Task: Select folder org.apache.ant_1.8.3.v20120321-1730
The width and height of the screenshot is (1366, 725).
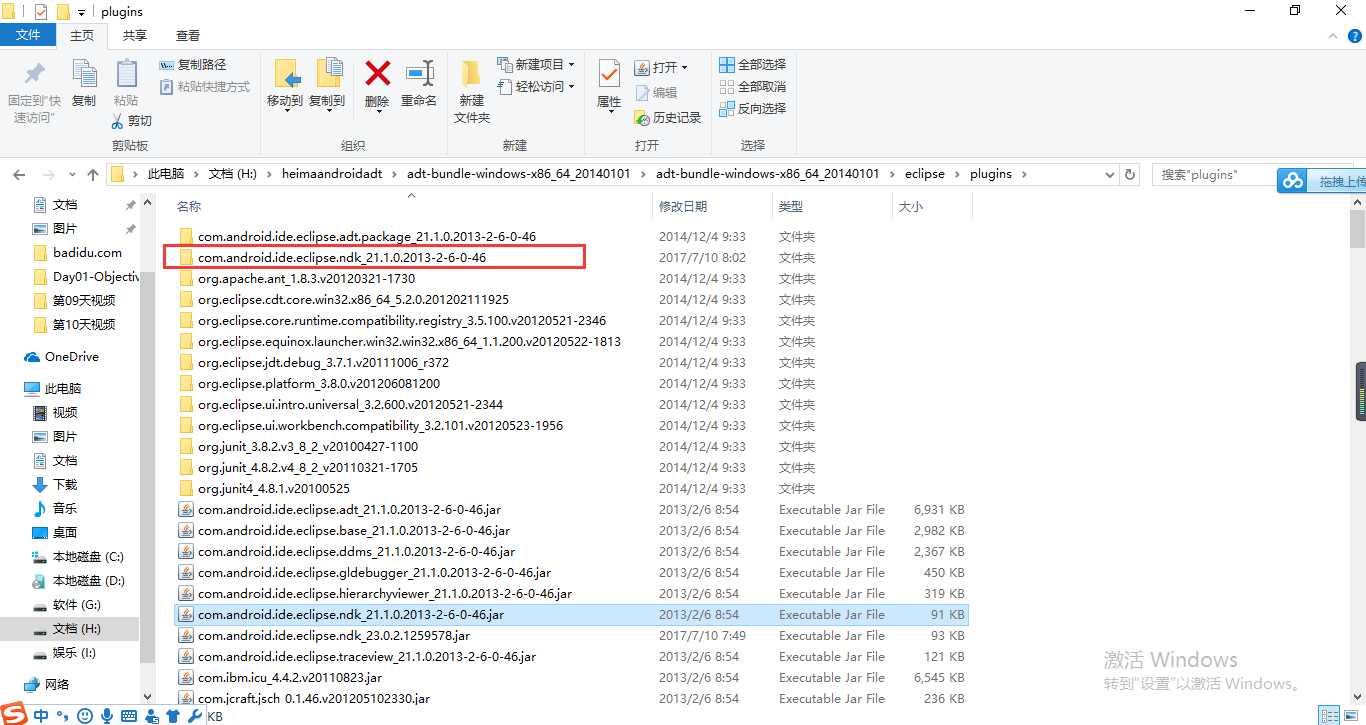Action: pyautogui.click(x=306, y=279)
